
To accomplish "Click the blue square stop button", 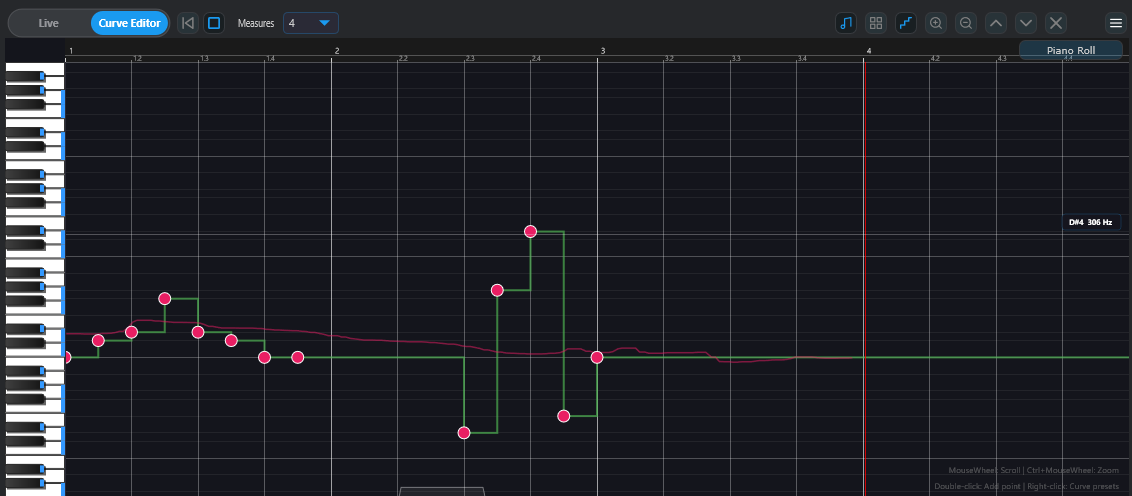I will [214, 23].
